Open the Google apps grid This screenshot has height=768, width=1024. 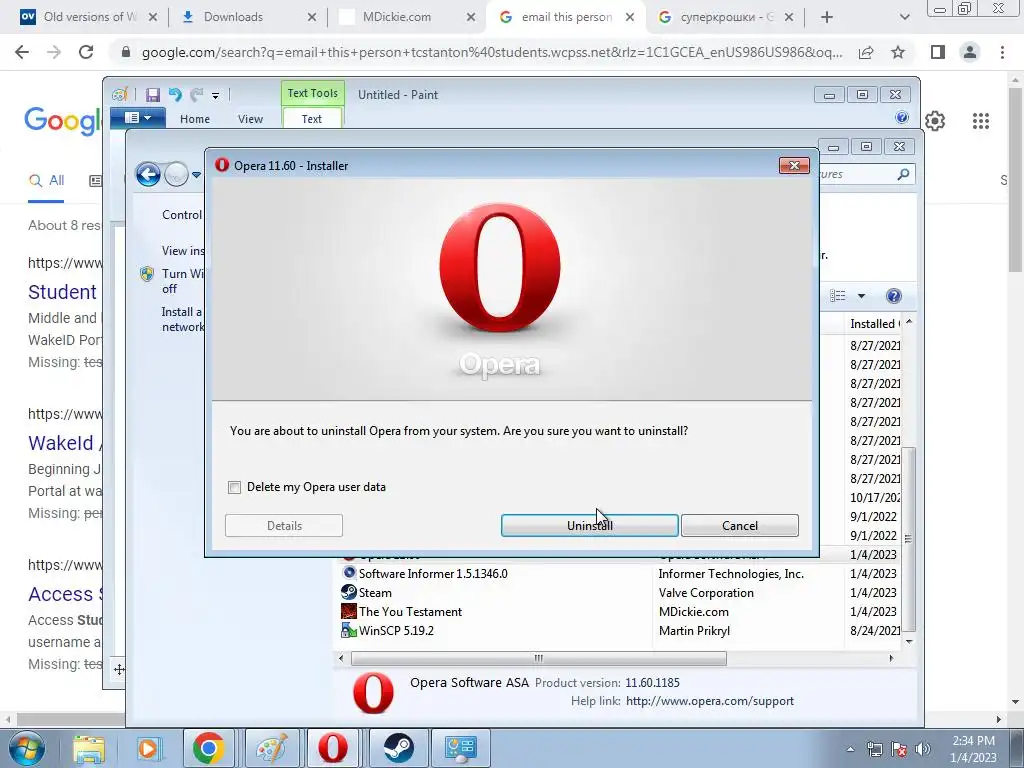pyautogui.click(x=981, y=121)
